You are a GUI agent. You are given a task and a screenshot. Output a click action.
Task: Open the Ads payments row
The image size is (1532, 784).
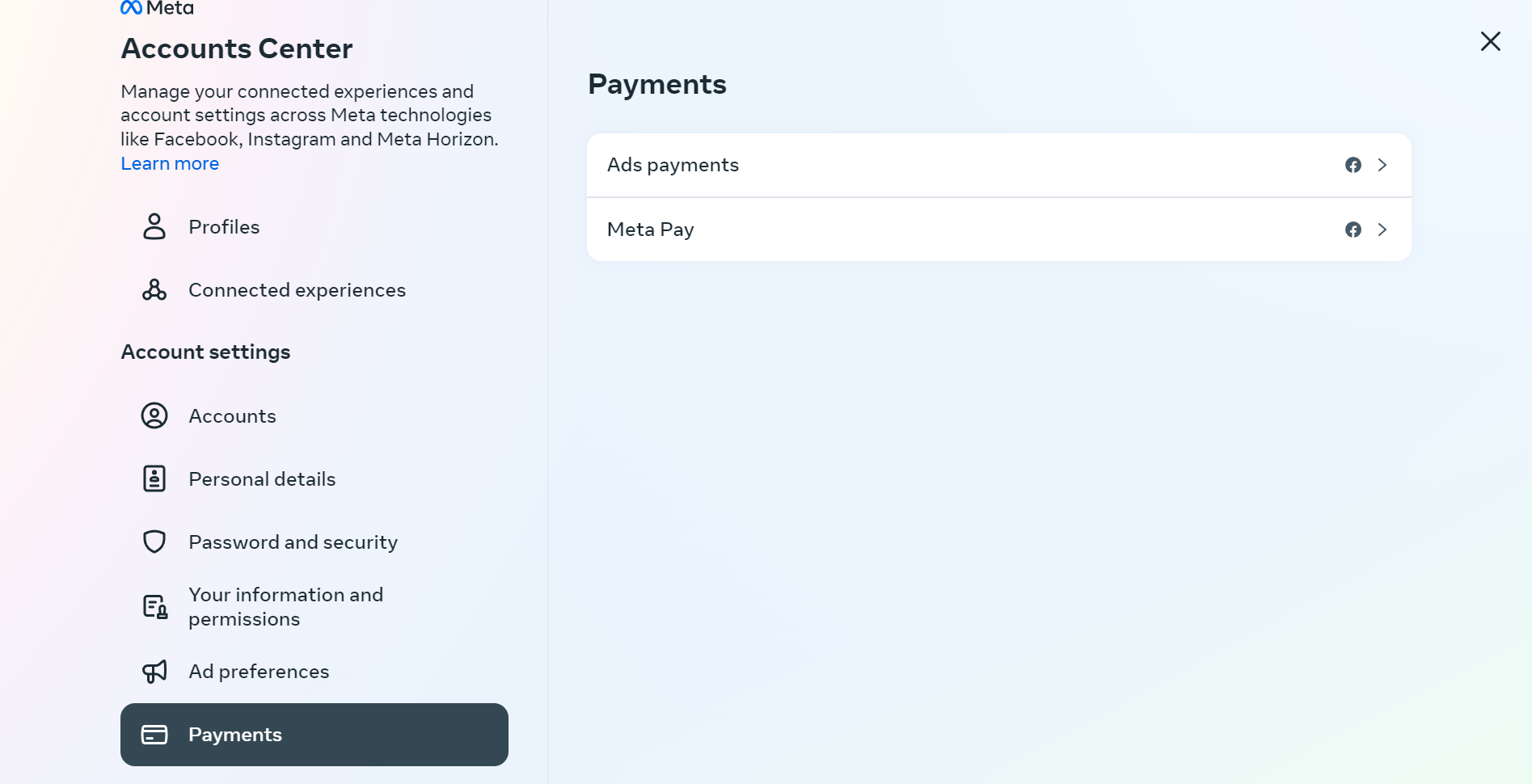click(889, 165)
